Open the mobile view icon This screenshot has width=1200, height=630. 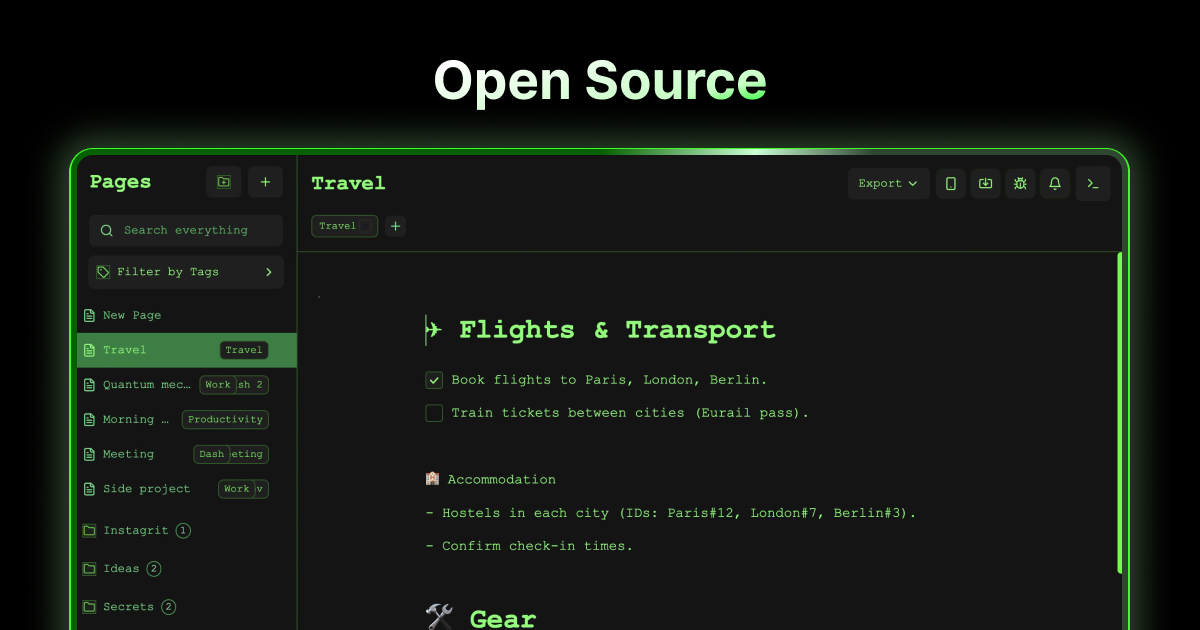pos(951,183)
